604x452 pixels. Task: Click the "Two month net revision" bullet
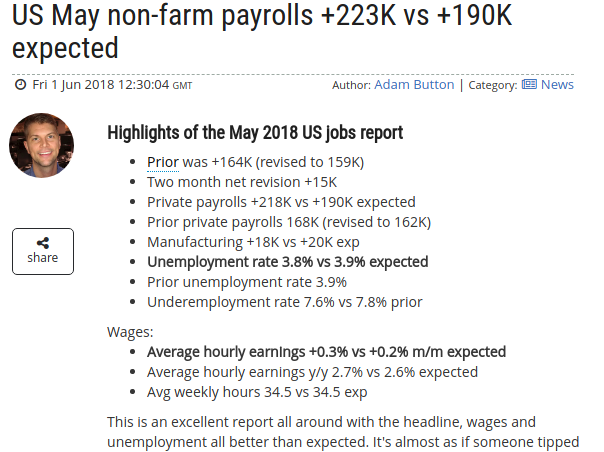pos(242,182)
